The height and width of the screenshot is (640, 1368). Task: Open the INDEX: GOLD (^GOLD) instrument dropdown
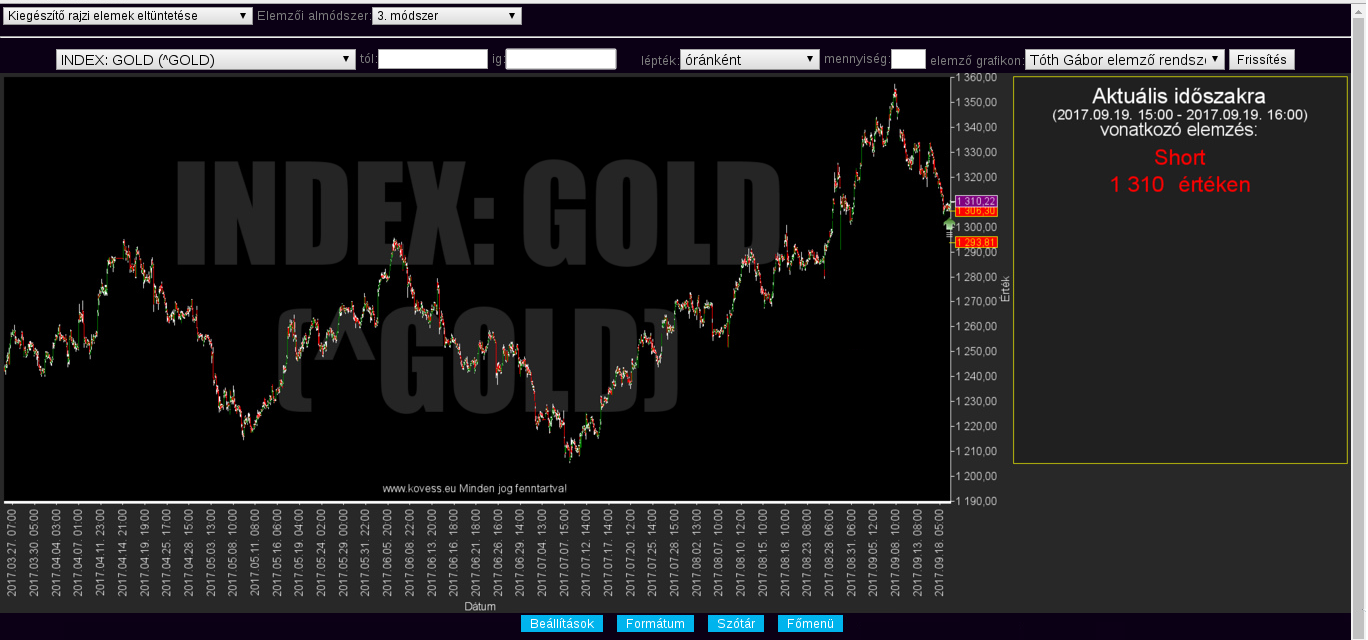(206, 60)
